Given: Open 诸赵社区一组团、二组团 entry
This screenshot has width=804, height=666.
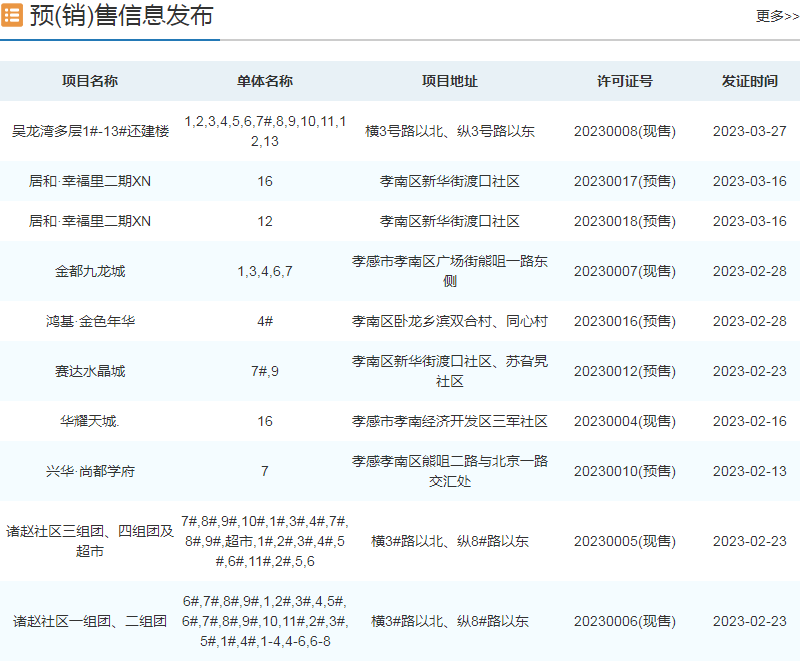Looking at the screenshot, I should [90, 621].
